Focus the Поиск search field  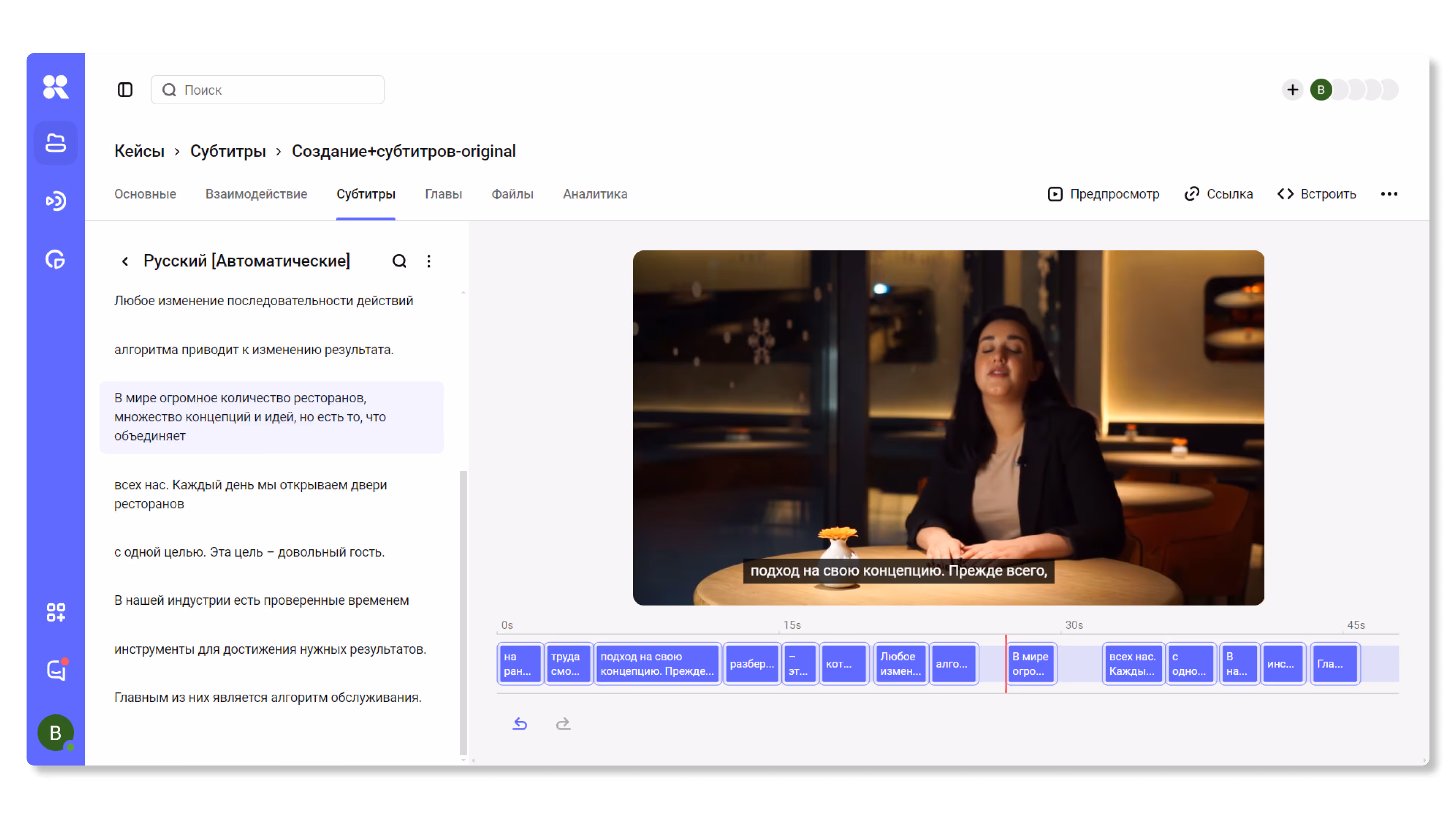[x=267, y=90]
